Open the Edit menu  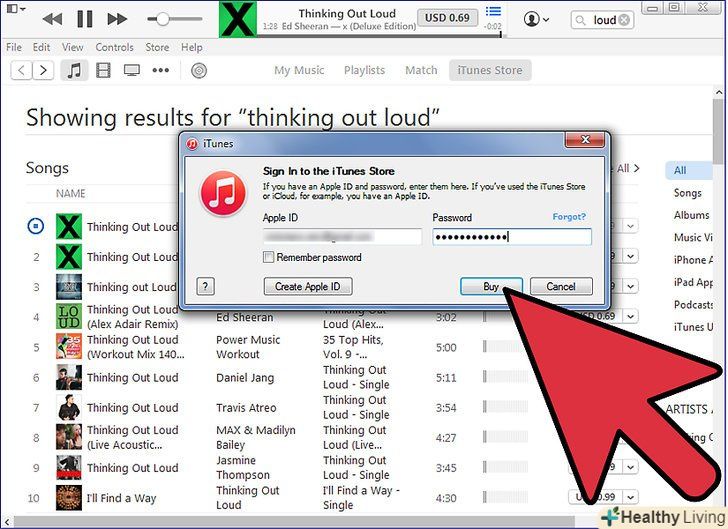[x=41, y=47]
